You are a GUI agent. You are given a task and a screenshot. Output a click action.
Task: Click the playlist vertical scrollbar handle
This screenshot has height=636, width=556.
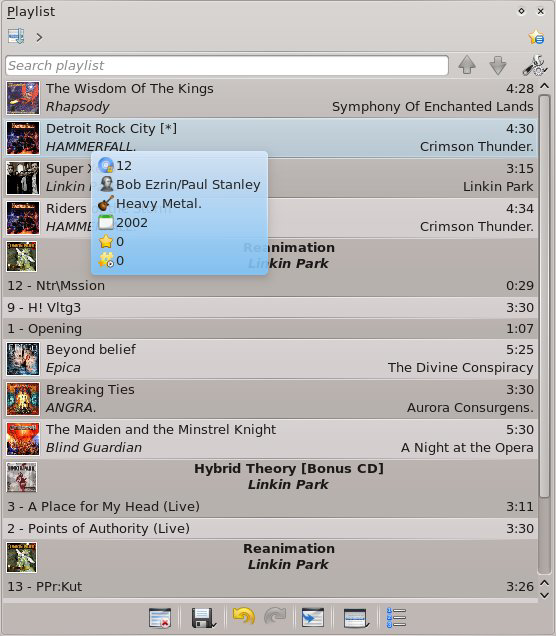[544, 295]
